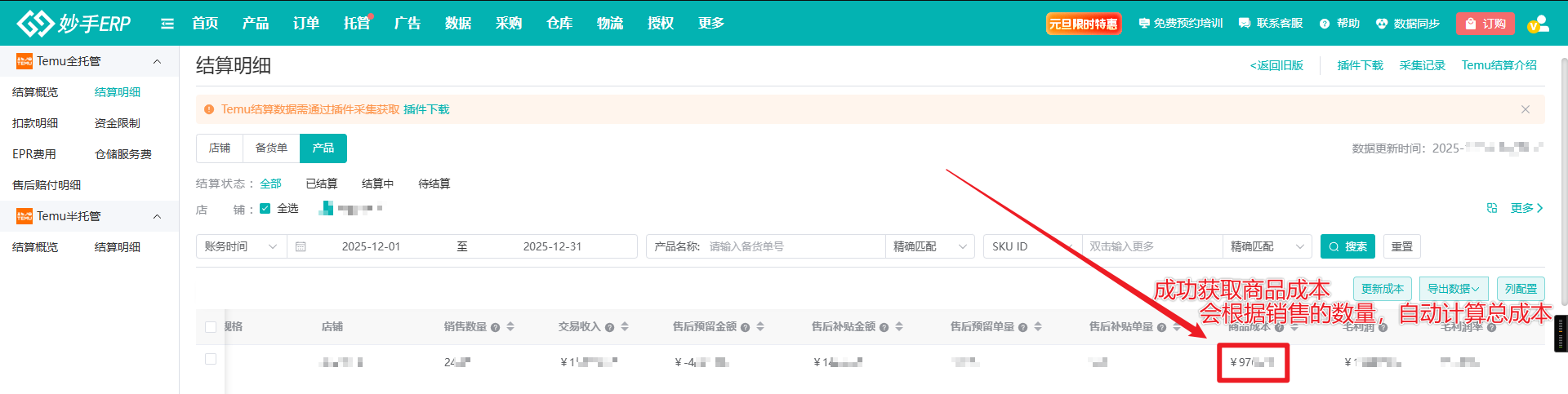Click the 售后预留金额 help question icon
The height and width of the screenshot is (394, 1568).
745,327
